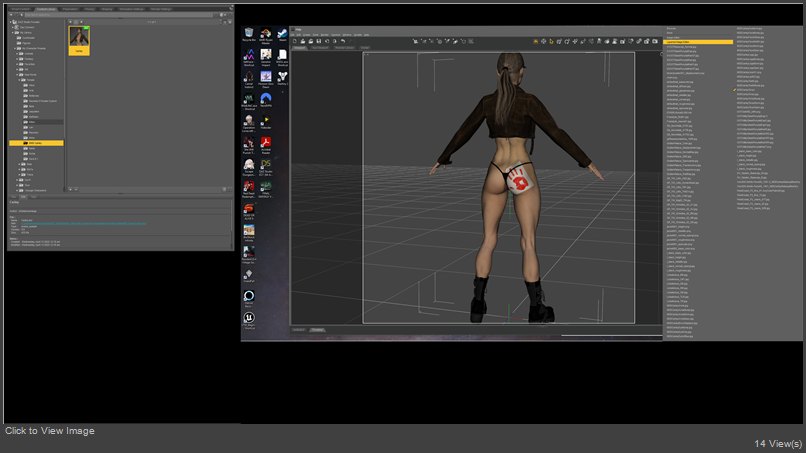806x453 pixels.
Task: Collapse the My Character Presets folder
Action: point(15,48)
